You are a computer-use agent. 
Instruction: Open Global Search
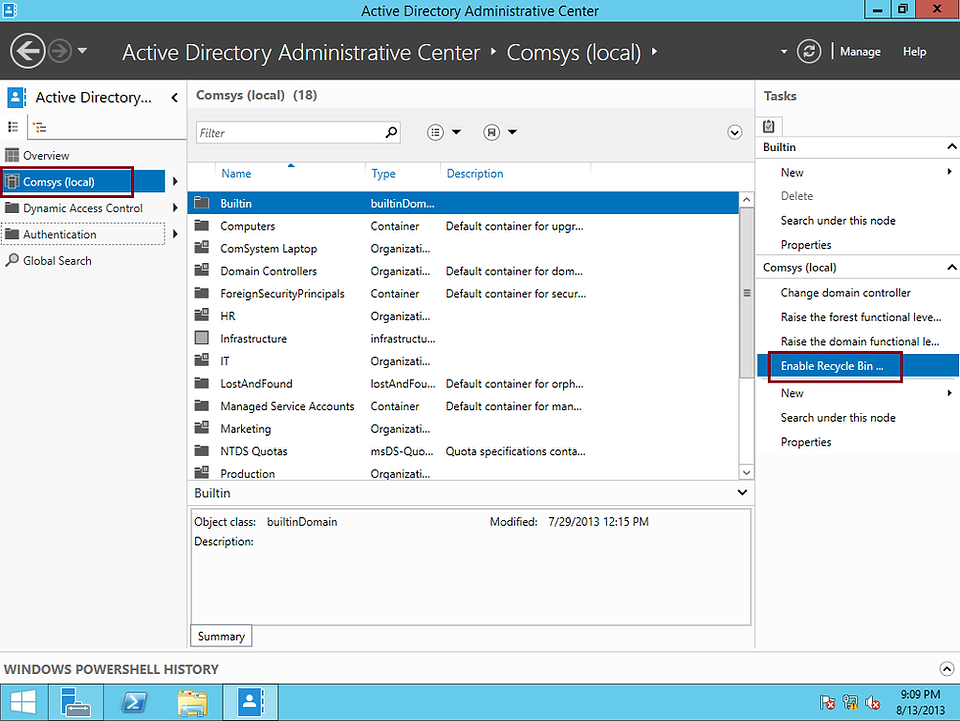[48, 261]
